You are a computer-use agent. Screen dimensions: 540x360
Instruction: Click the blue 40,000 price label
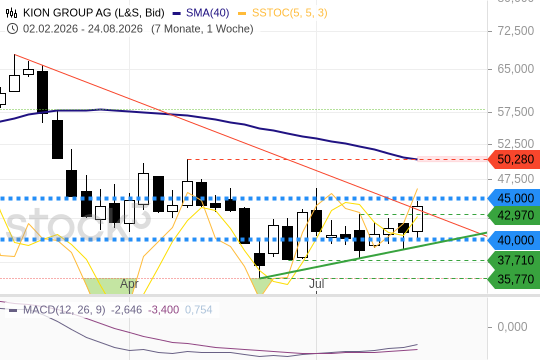pos(514,240)
